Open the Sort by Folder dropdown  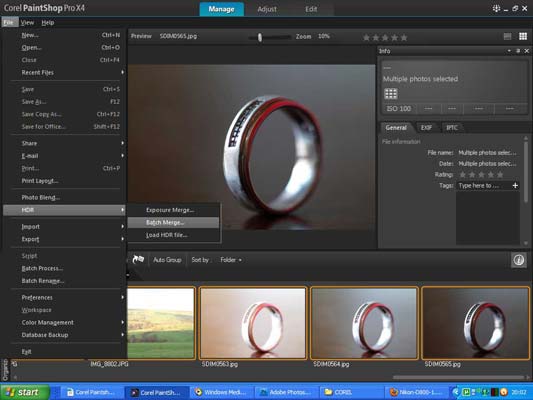click(231, 260)
